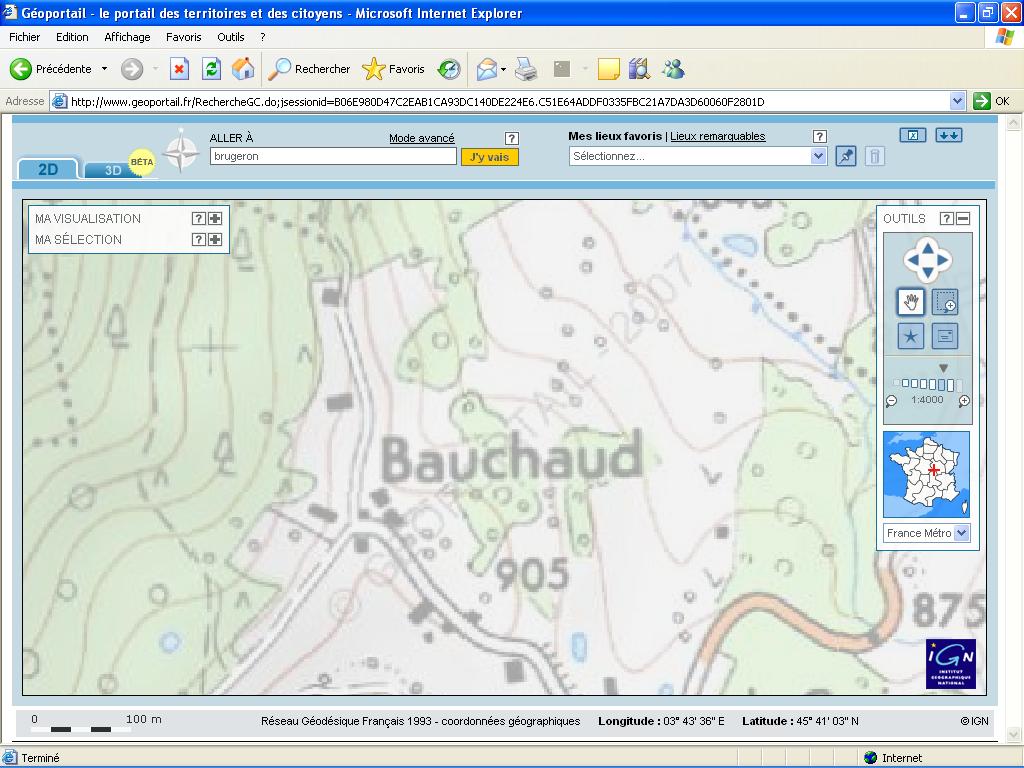Open the Affichage menu

(127, 37)
